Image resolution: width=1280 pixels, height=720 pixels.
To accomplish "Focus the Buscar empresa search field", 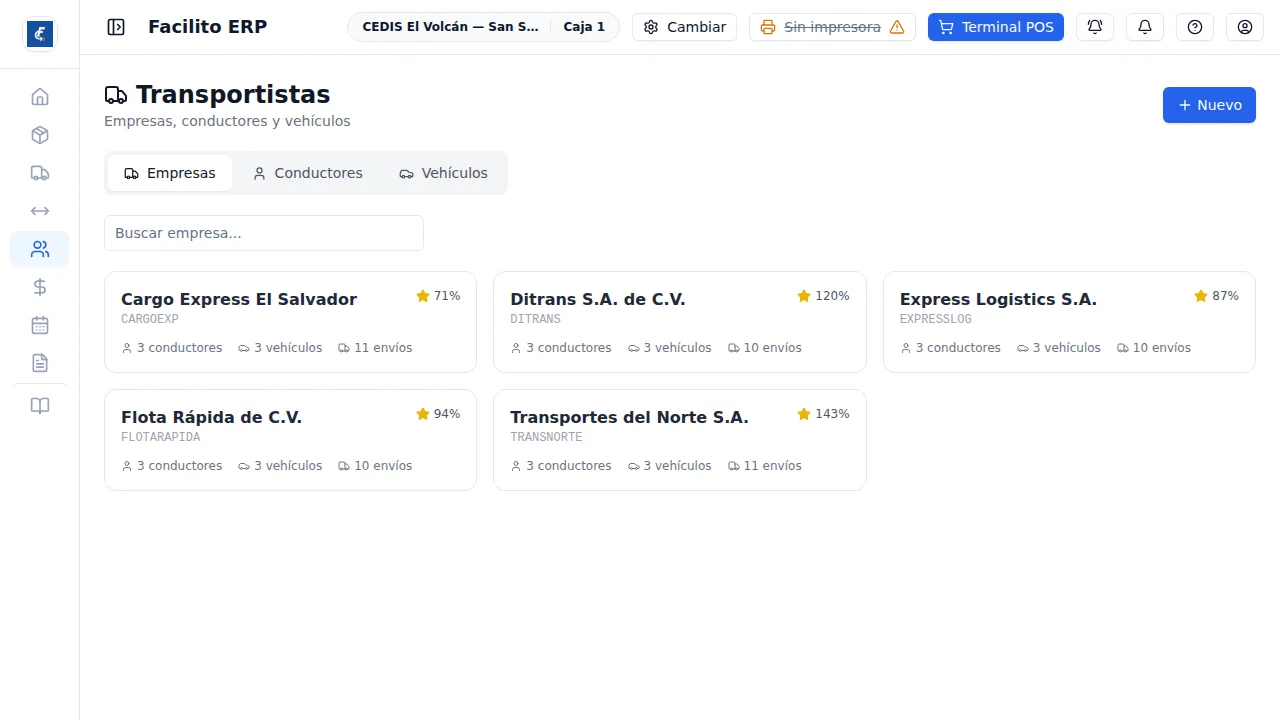I will click(264, 233).
